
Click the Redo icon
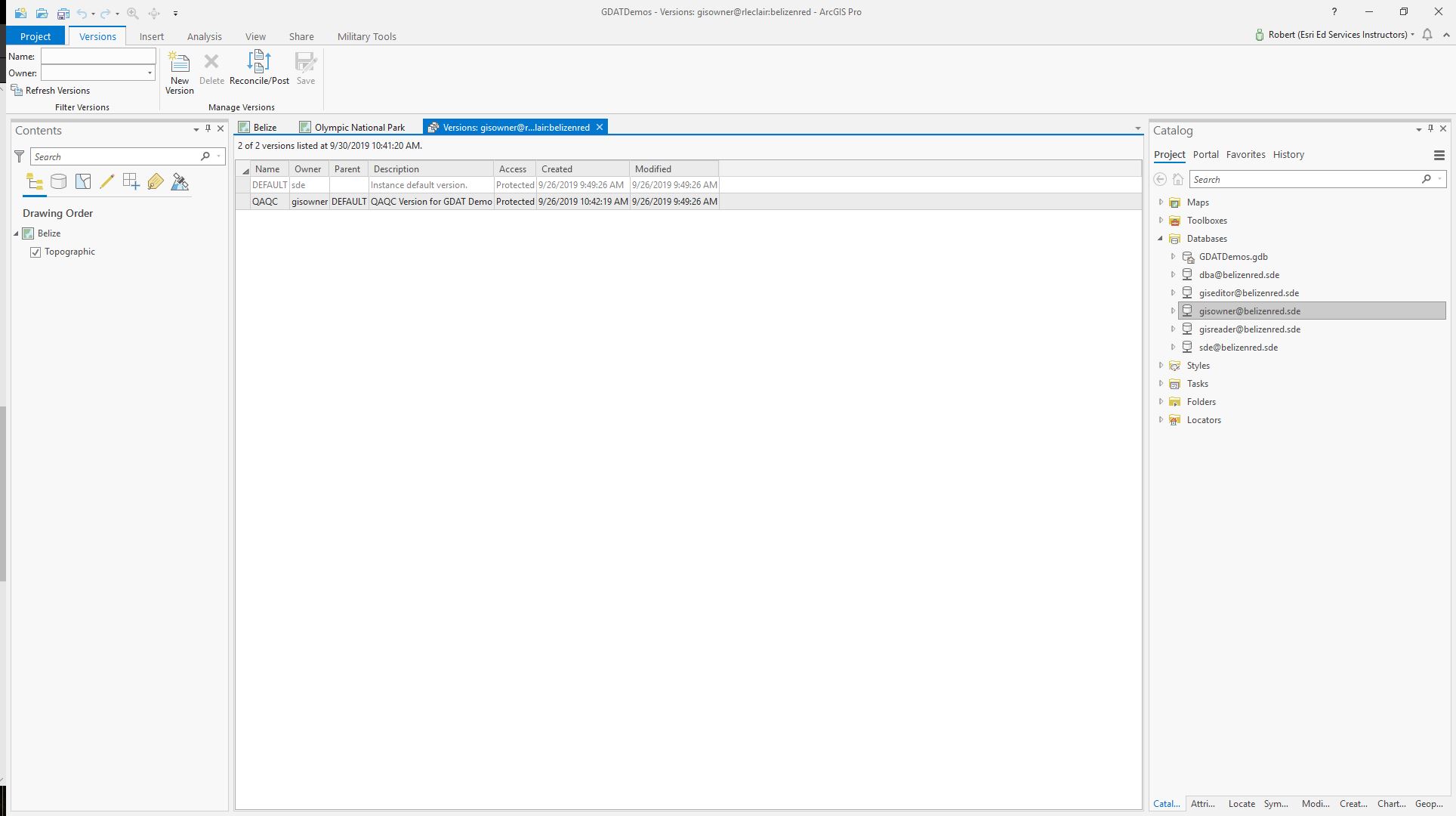pyautogui.click(x=106, y=13)
